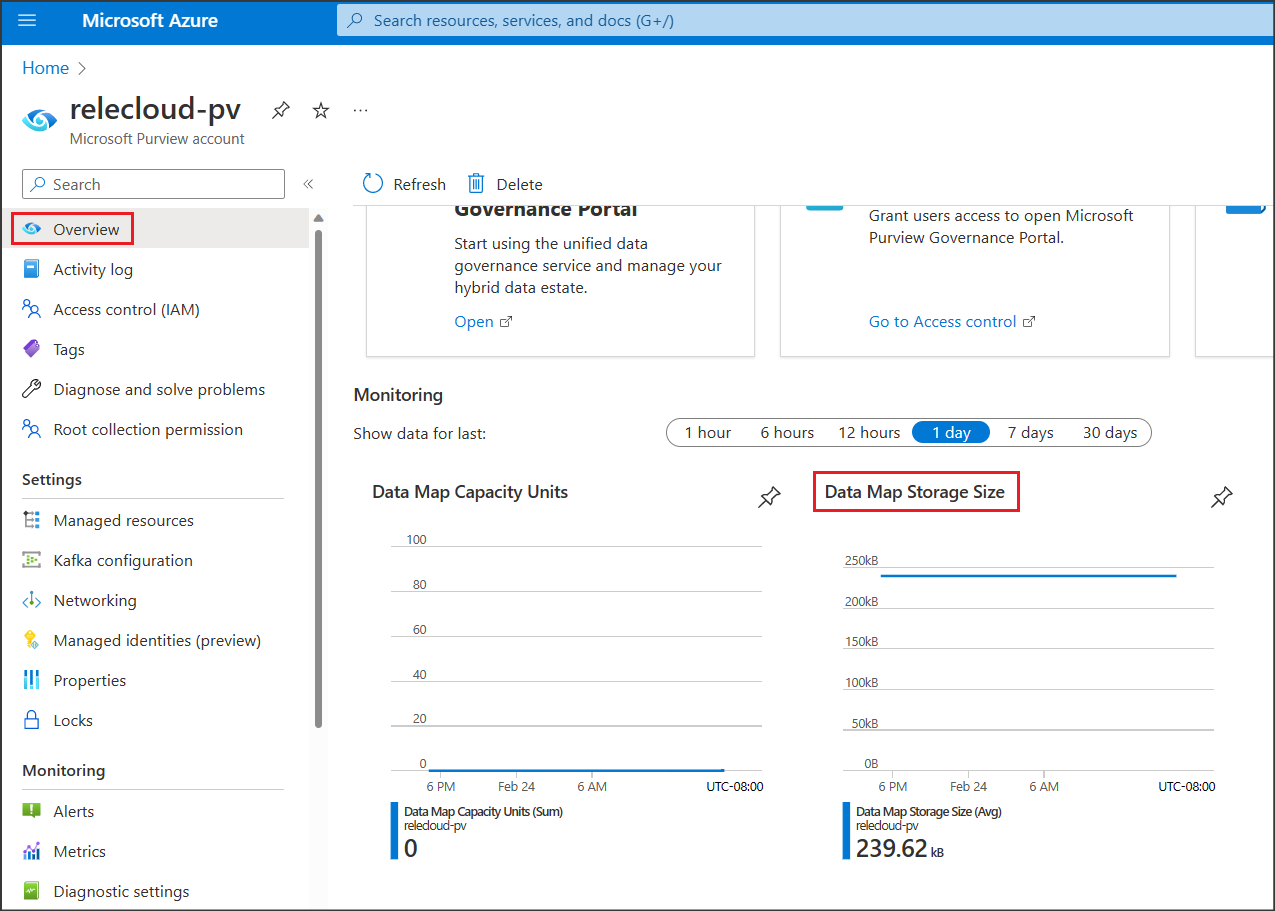Click the Metrics chart icon
This screenshot has height=911, width=1275.
[x=32, y=851]
